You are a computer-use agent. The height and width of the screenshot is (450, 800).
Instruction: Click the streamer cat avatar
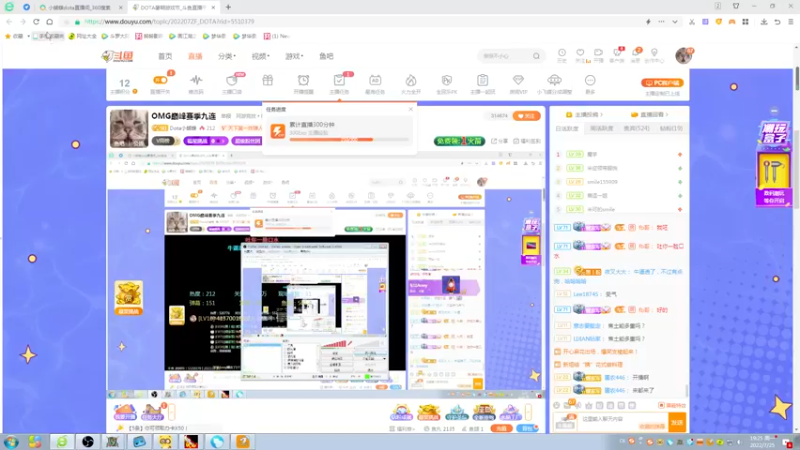(129, 128)
